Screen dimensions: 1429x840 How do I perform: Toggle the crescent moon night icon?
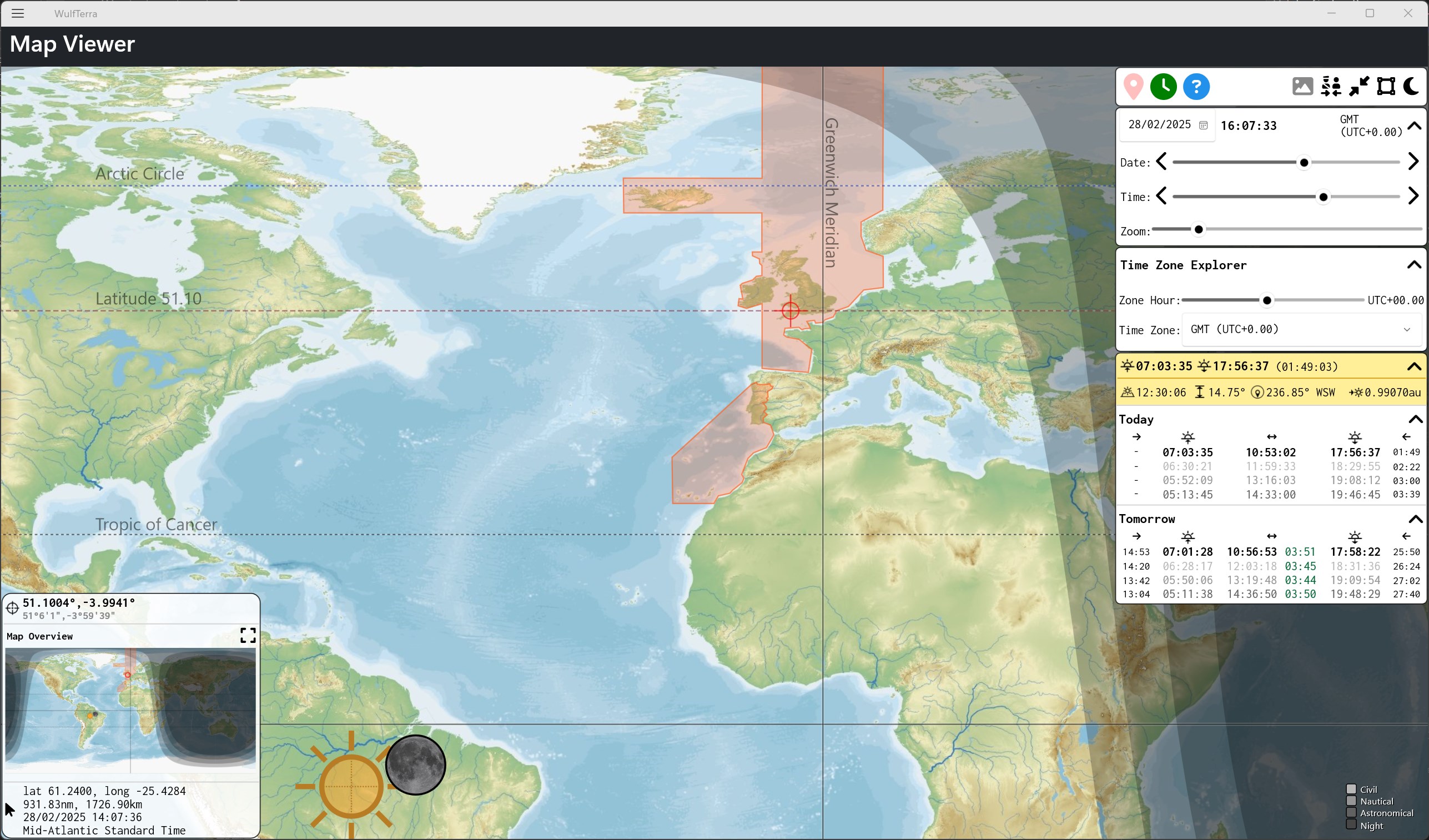tap(1411, 87)
